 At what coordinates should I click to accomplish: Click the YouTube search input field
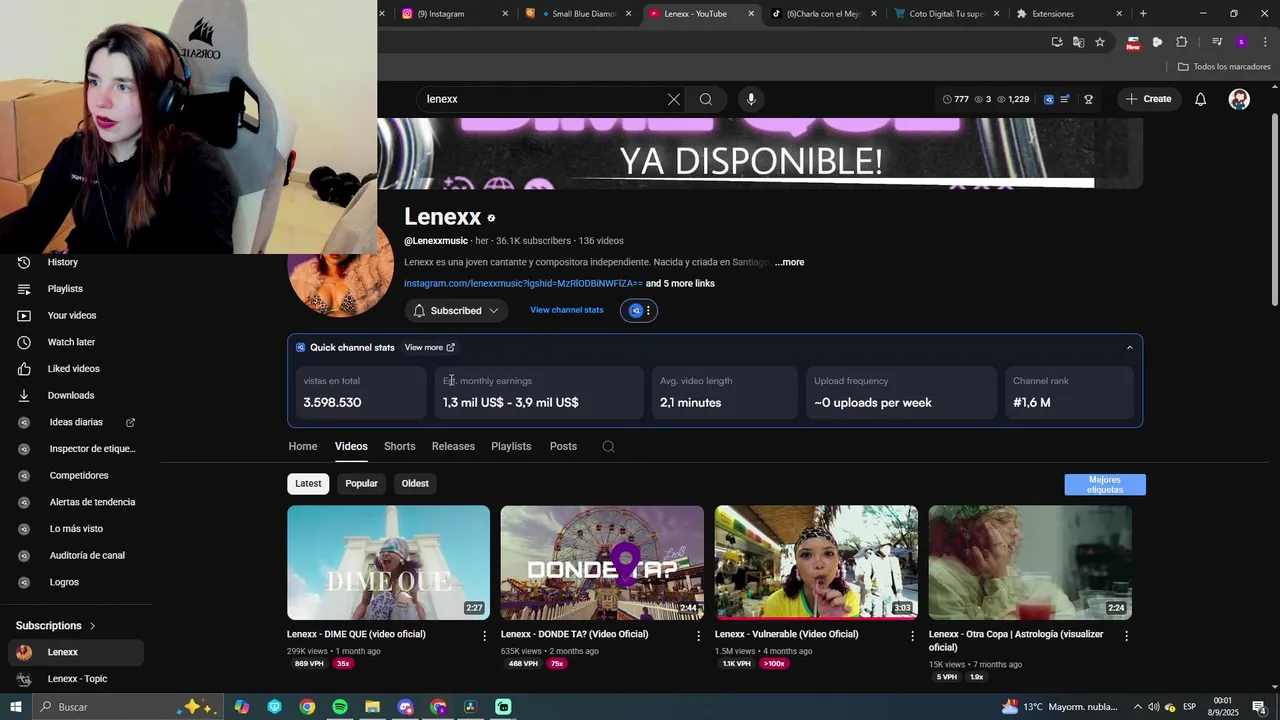tap(545, 99)
